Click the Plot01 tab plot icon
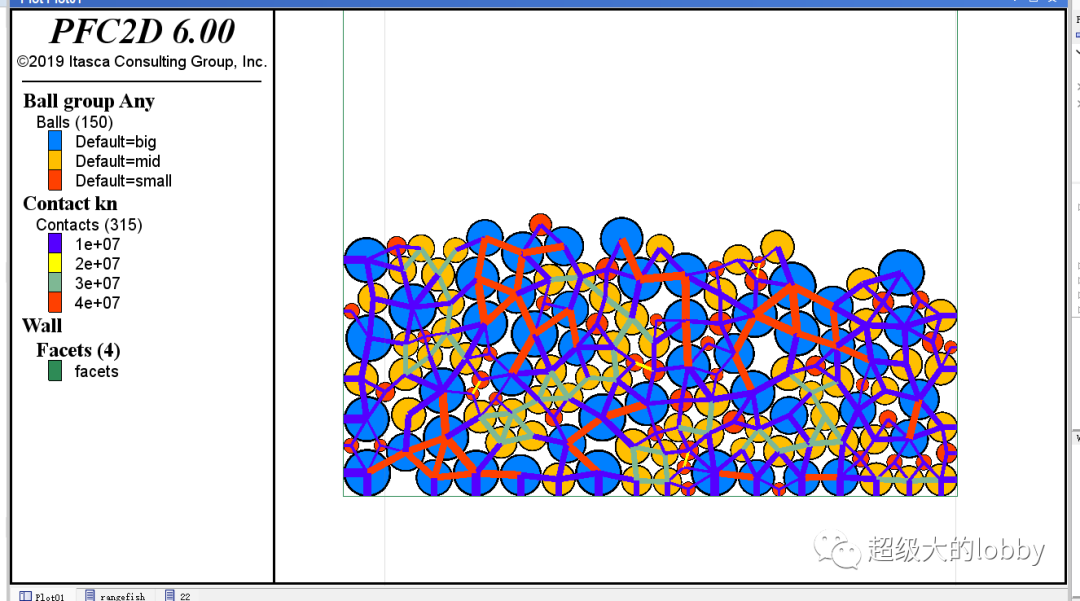The width and height of the screenshot is (1080, 601). point(25,596)
